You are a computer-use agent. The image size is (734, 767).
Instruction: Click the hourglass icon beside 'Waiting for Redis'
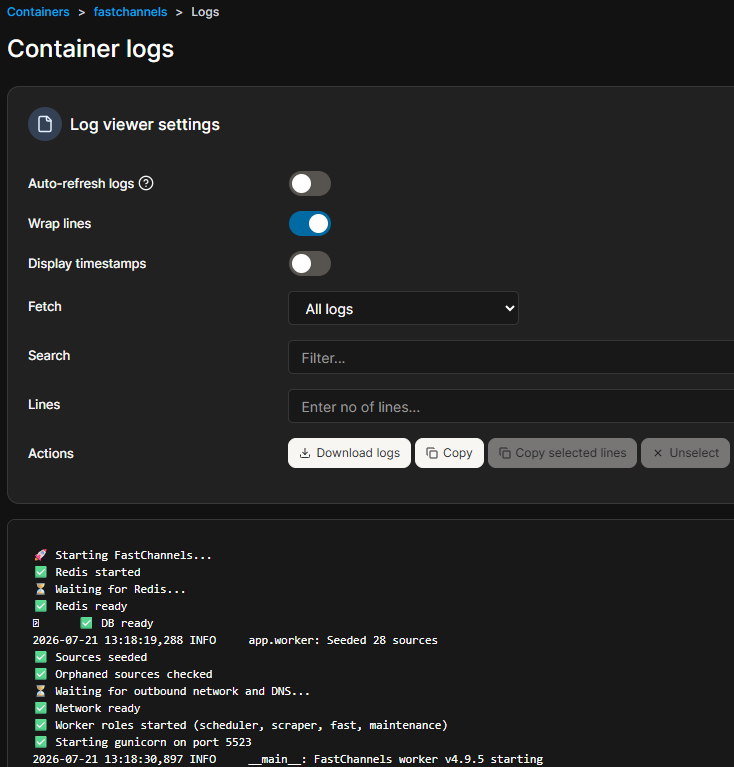tap(41, 589)
